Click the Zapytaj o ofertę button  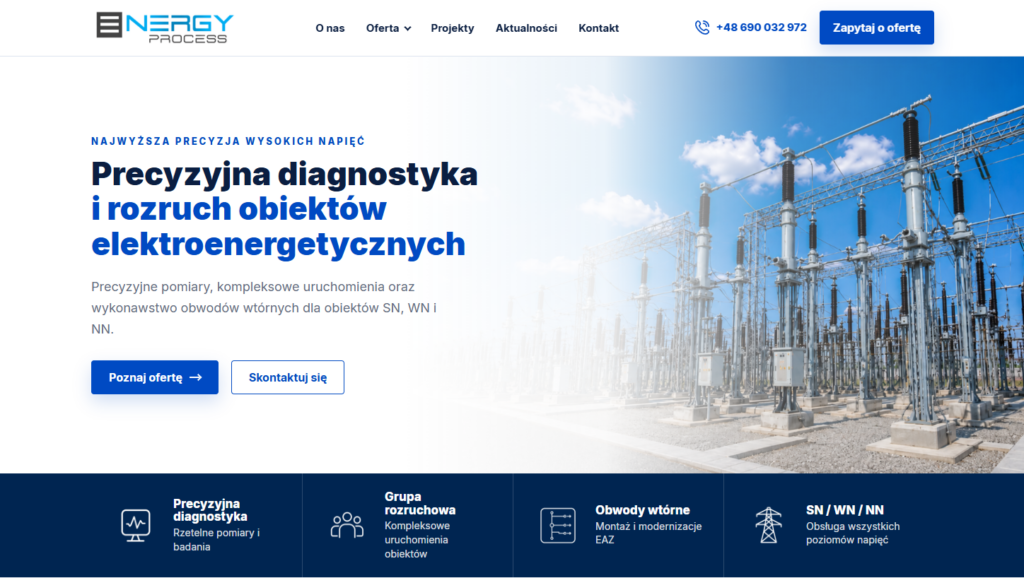click(876, 27)
